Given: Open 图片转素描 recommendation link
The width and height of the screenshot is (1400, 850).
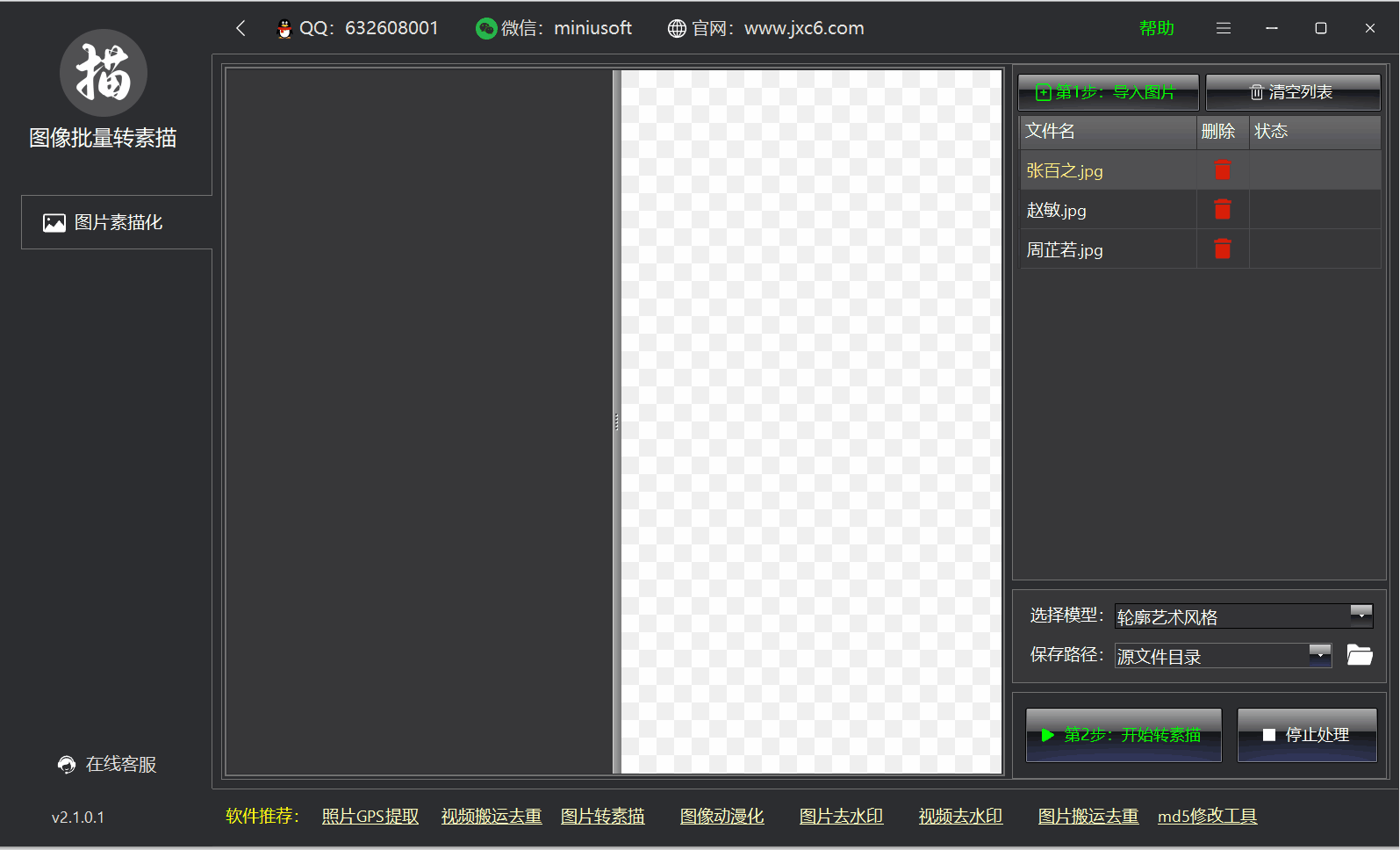Looking at the screenshot, I should coord(603,817).
